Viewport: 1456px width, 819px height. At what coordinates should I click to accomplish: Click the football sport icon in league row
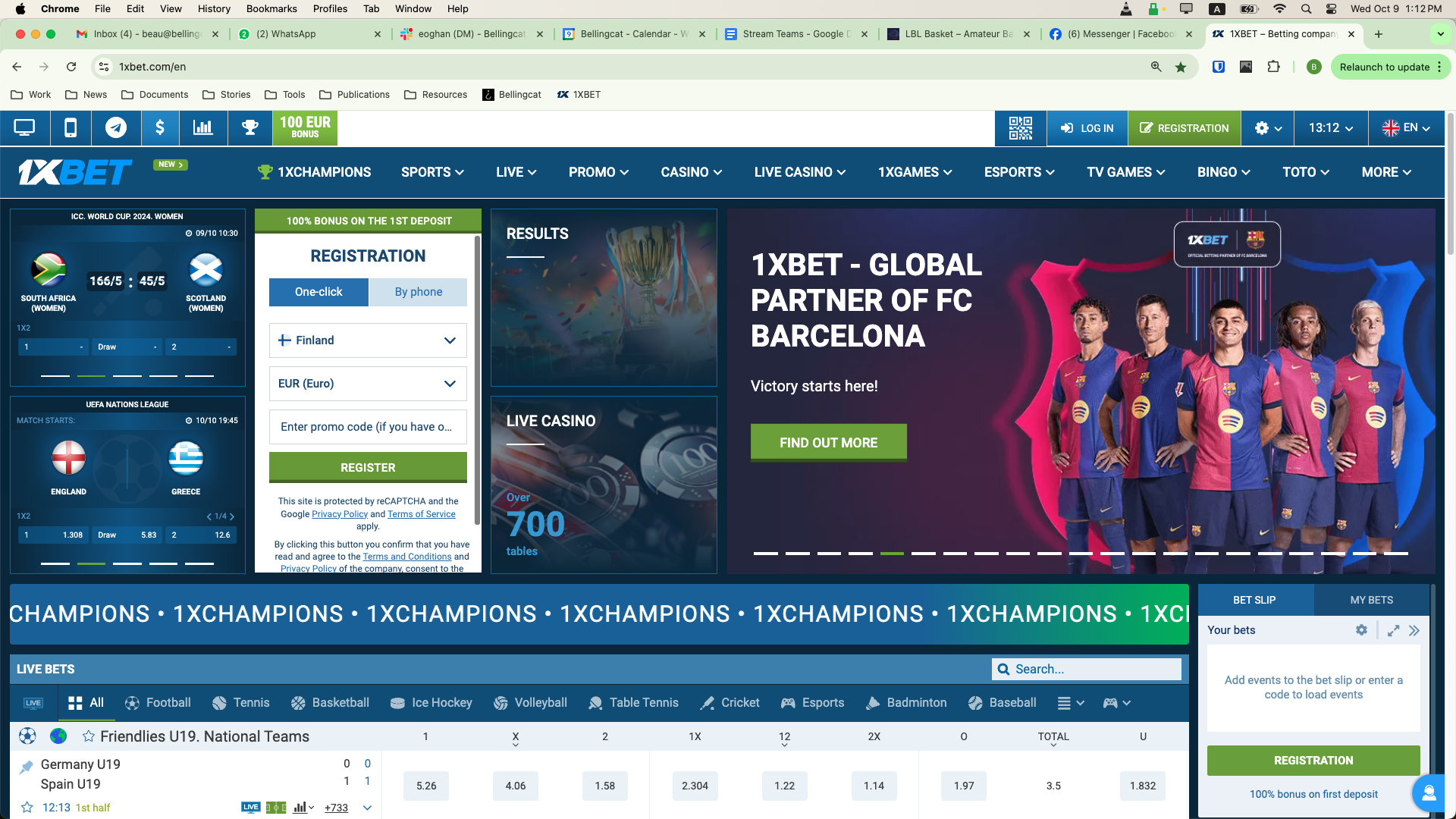click(27, 736)
